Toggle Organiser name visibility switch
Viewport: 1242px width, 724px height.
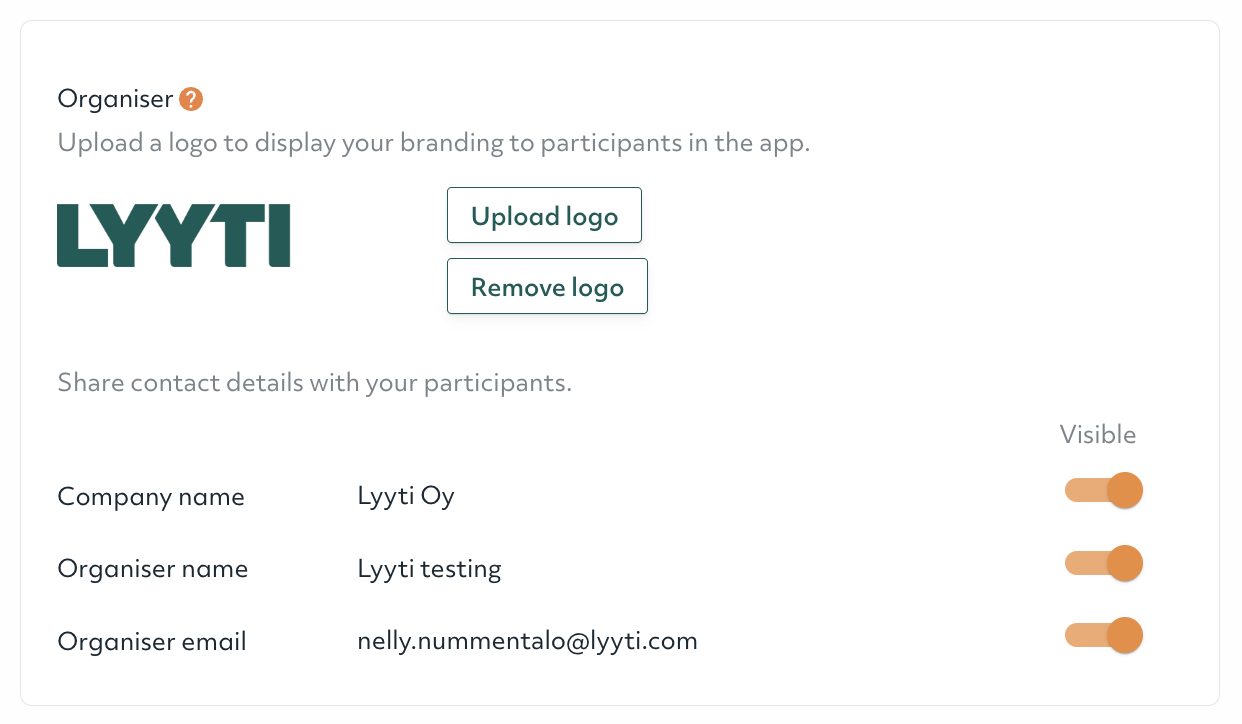click(1103, 564)
